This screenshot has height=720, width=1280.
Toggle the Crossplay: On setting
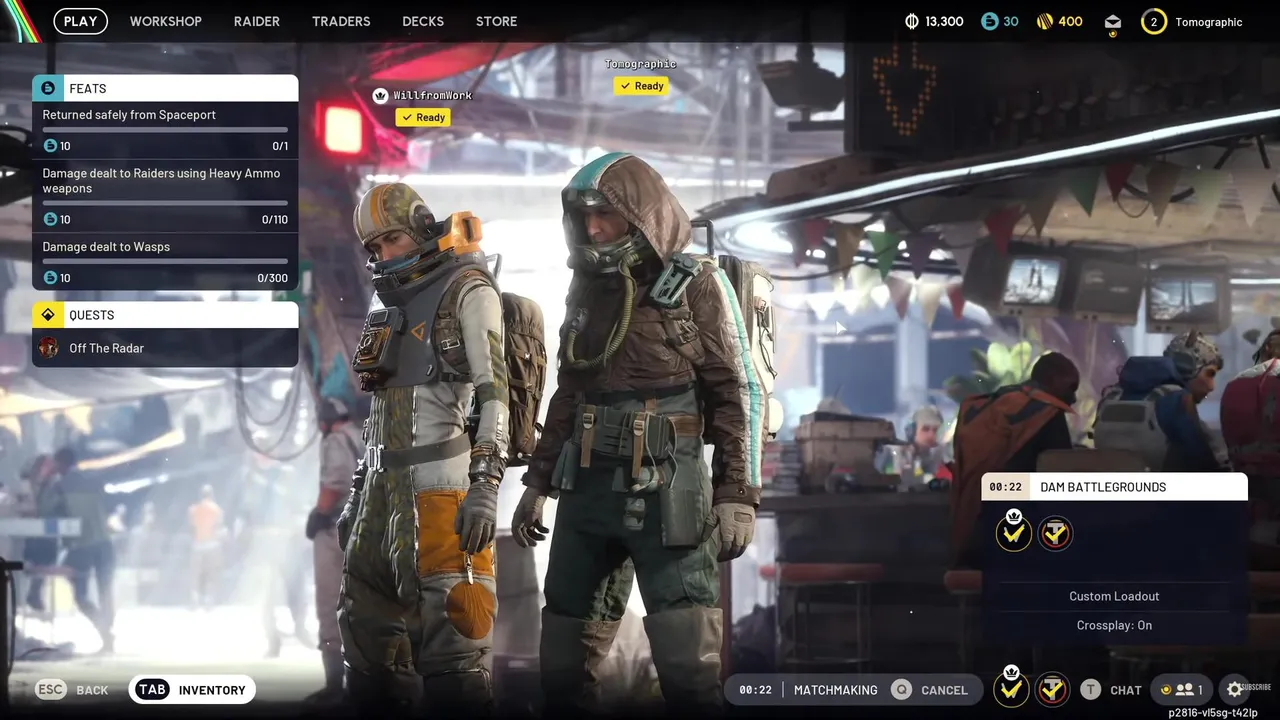tap(1114, 625)
